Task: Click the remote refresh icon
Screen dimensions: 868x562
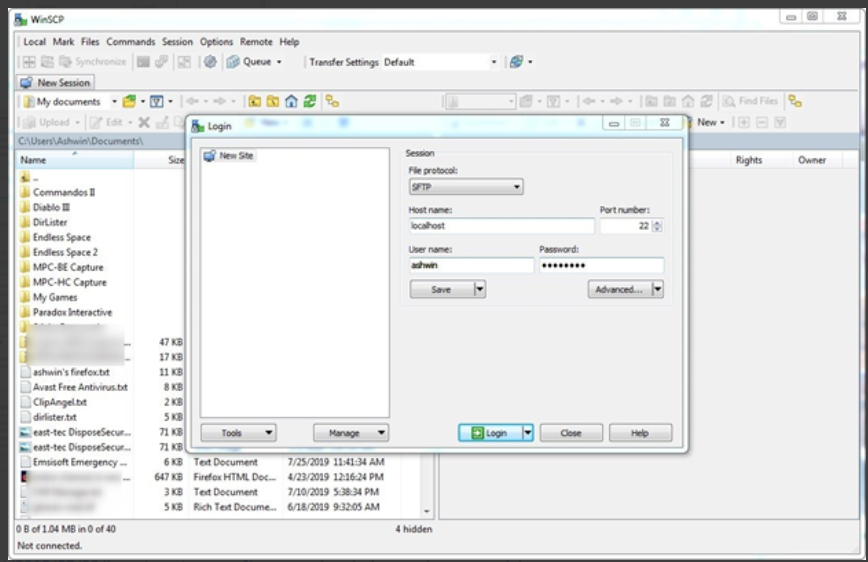Action: click(706, 101)
